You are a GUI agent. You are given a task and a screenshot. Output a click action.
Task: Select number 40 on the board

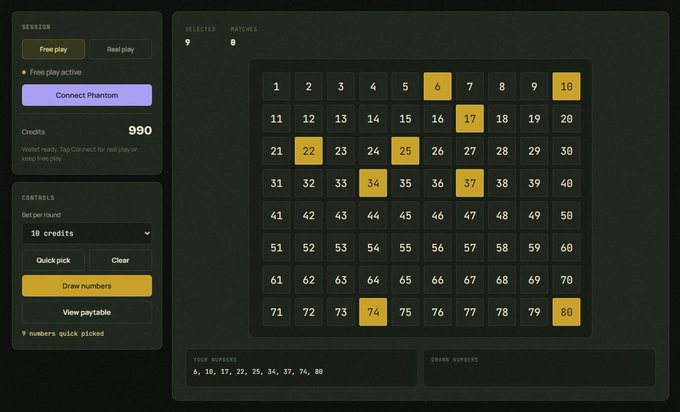coord(566,183)
